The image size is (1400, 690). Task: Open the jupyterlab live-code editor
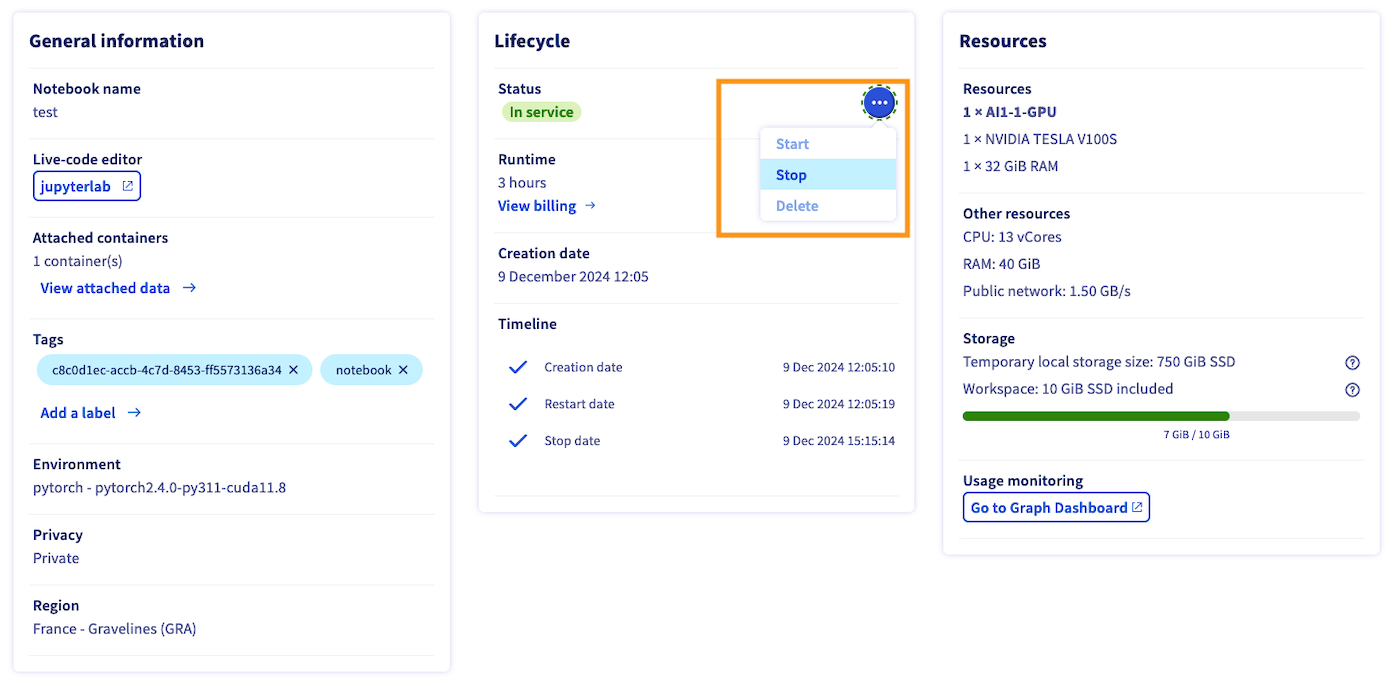(87, 186)
